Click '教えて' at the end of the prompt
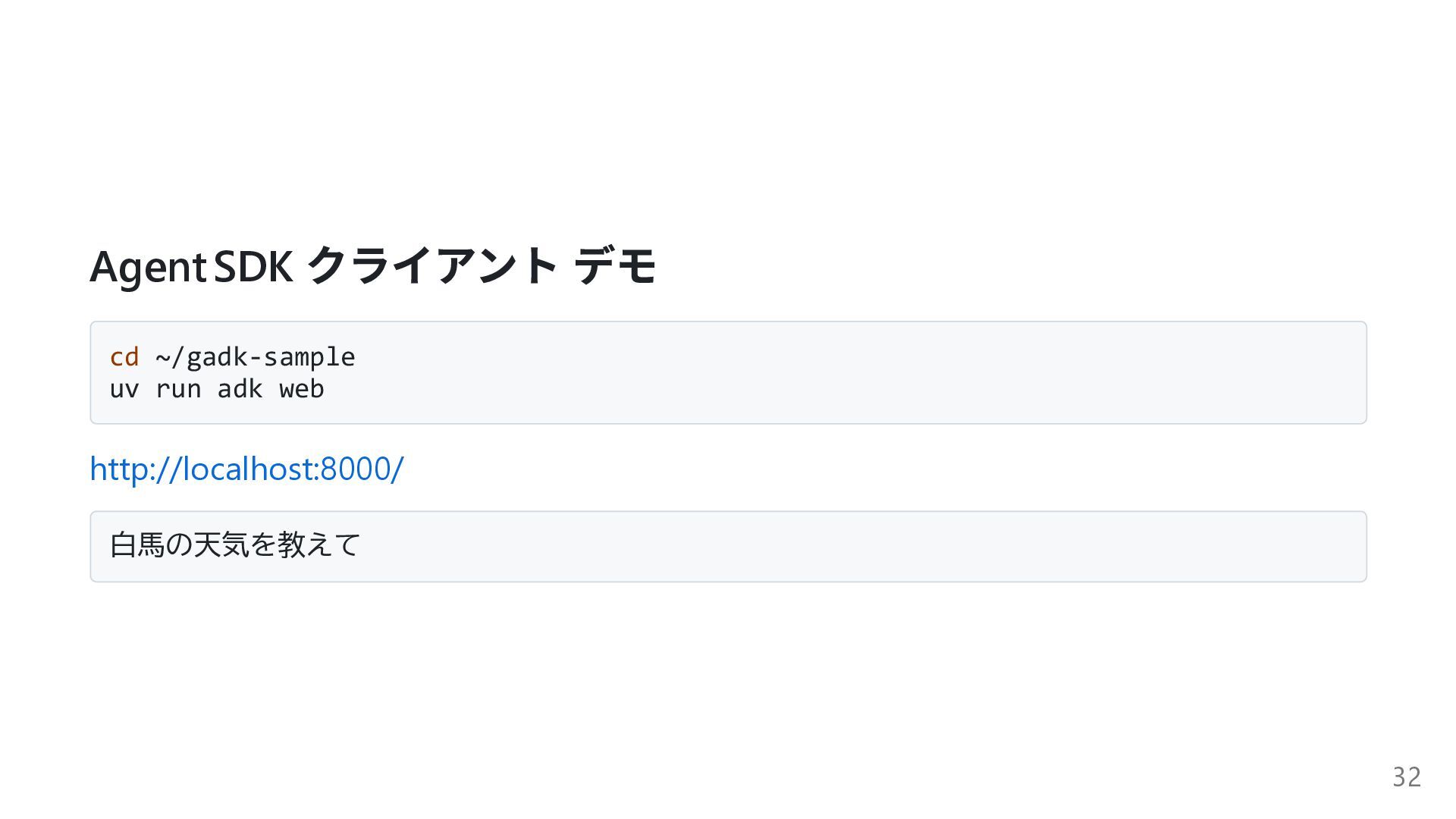The image size is (1456, 819). click(x=319, y=545)
